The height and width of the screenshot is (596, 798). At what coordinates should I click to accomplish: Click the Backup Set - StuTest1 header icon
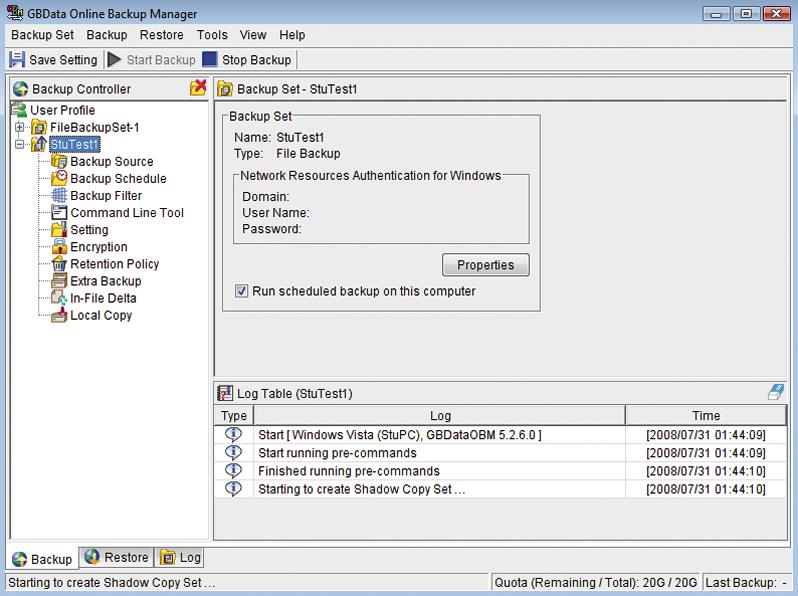[x=224, y=89]
